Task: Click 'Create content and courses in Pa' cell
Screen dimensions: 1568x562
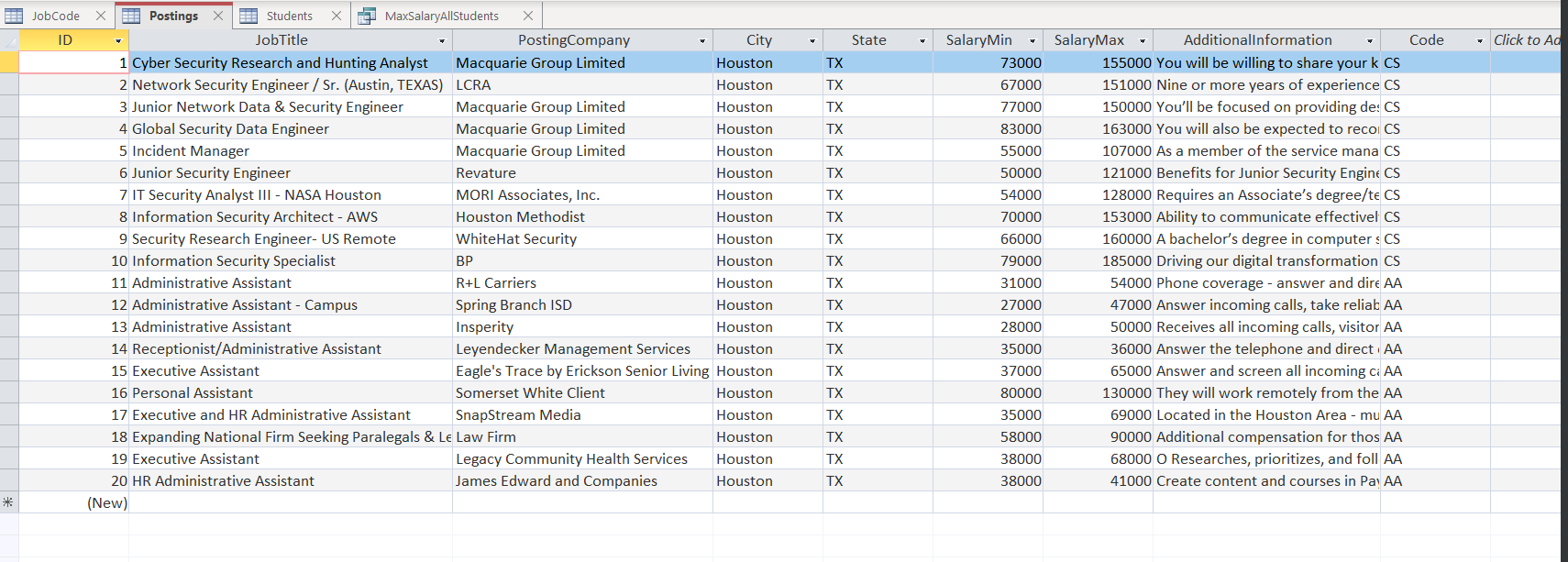Action: (x=1266, y=480)
